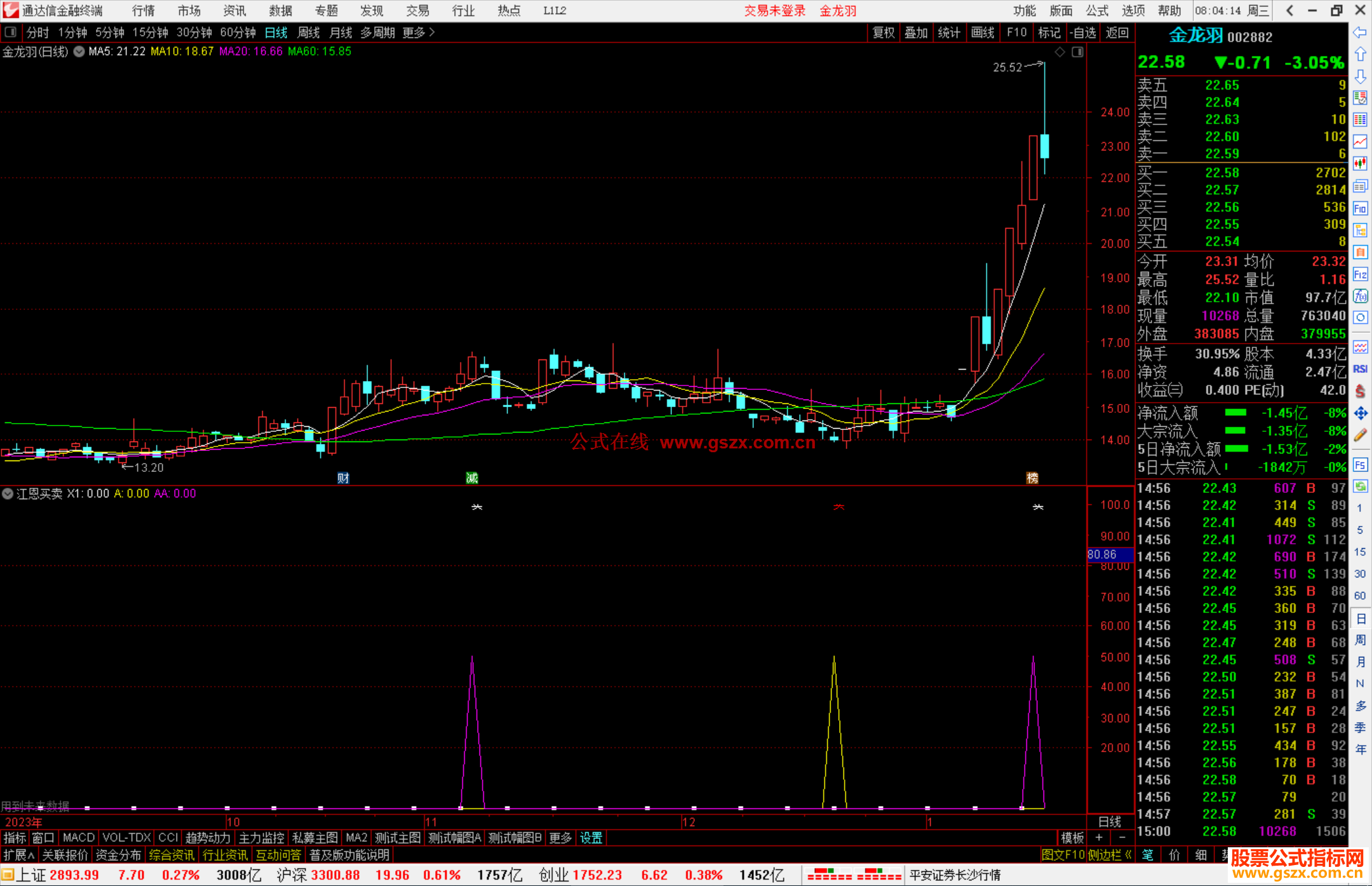
Task: Open the 公式 menu
Action: coord(1096,11)
